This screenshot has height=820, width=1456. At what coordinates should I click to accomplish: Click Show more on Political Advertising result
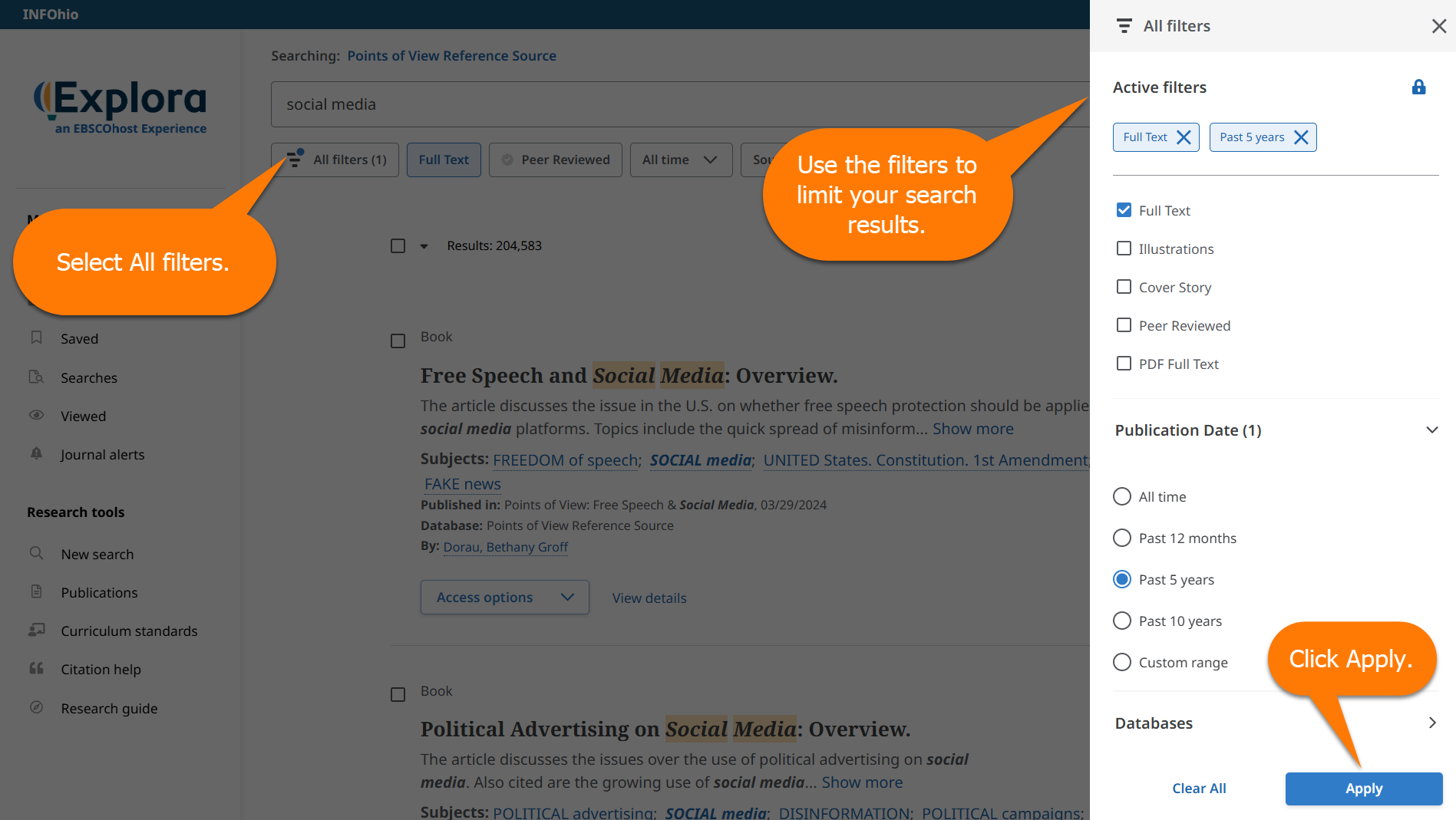(x=862, y=782)
